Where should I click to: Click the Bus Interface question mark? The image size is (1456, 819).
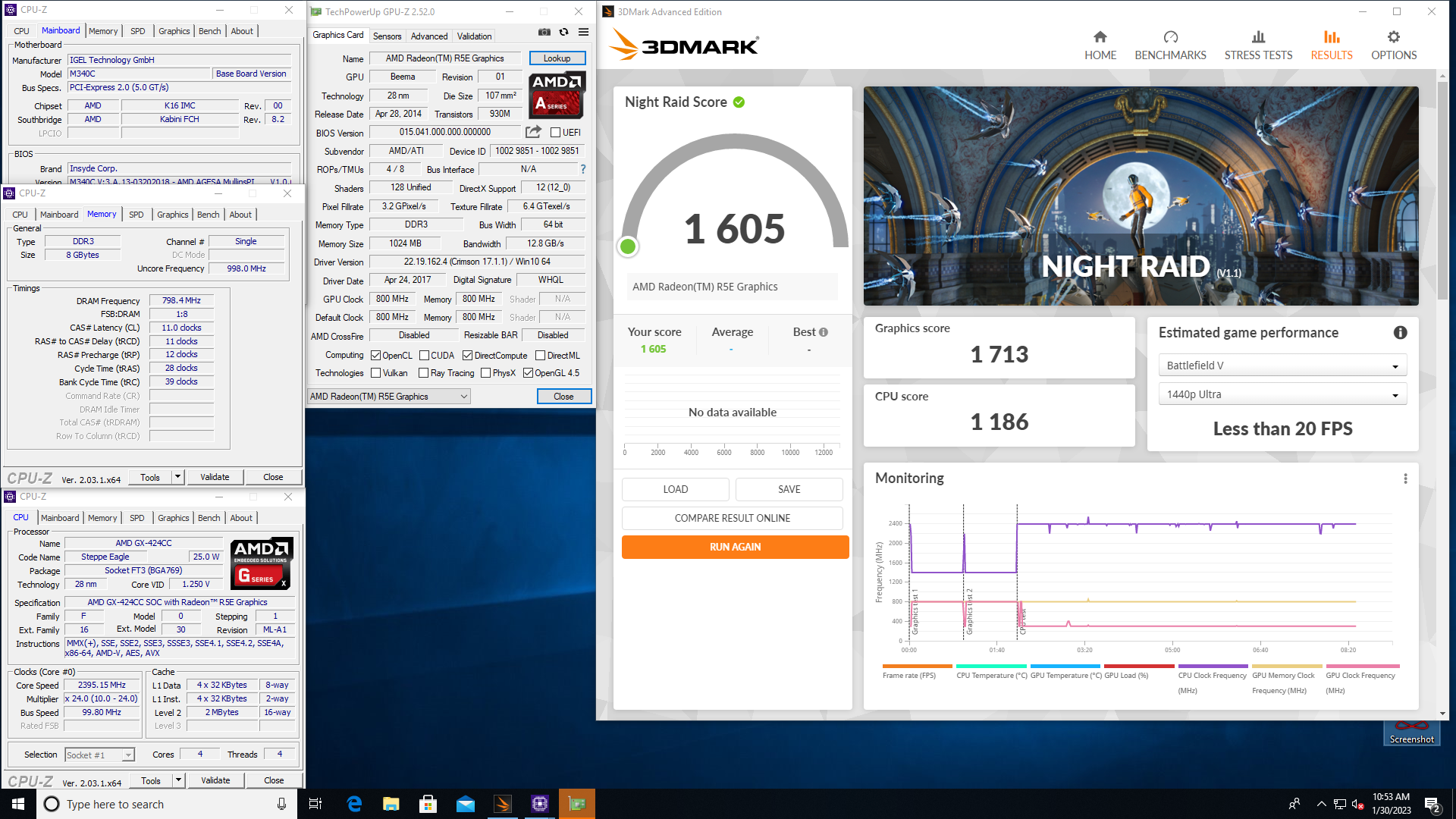tap(582, 169)
